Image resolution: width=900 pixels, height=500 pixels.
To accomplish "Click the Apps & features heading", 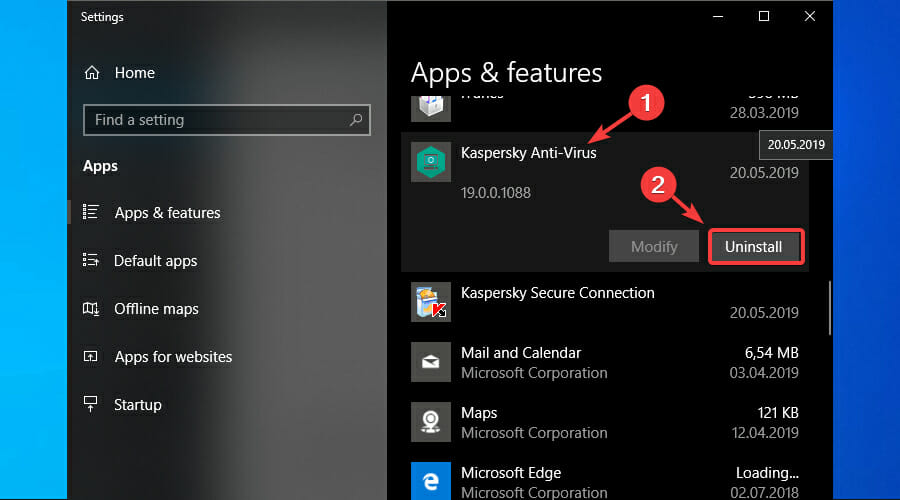I will click(x=506, y=73).
